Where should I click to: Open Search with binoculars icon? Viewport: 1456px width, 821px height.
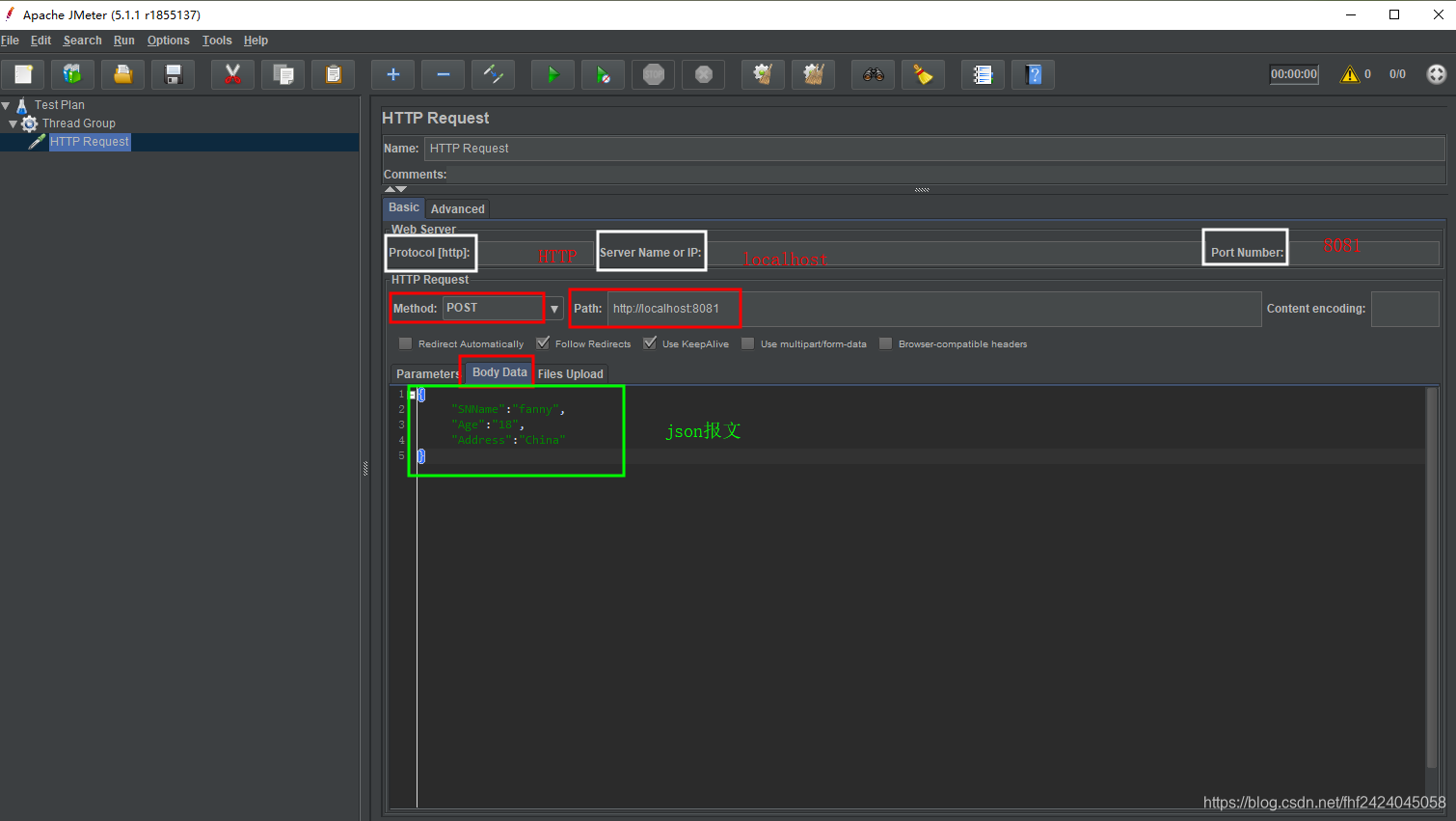coord(873,74)
